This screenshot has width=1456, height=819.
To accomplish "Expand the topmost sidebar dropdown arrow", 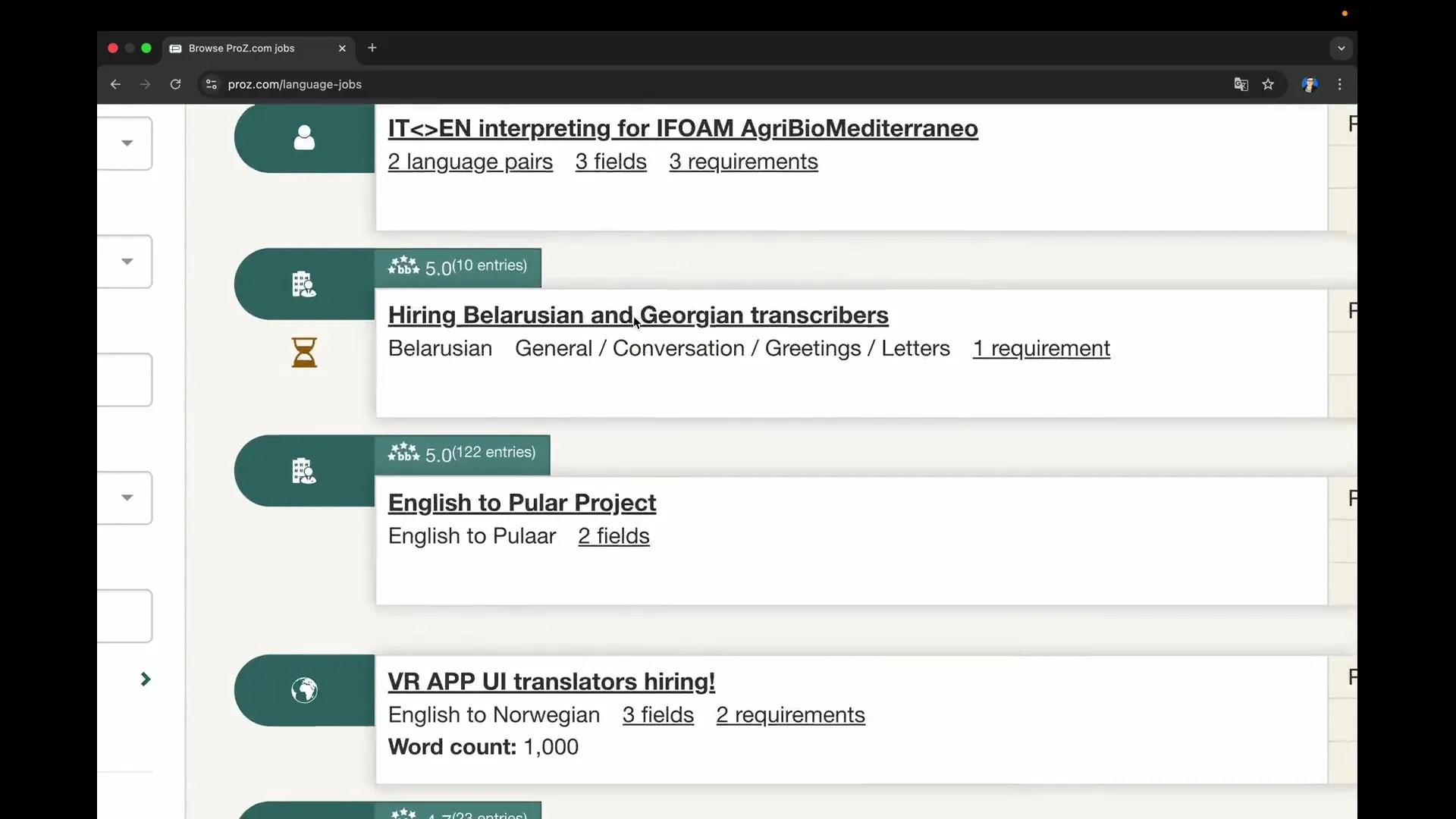I will 127,143.
